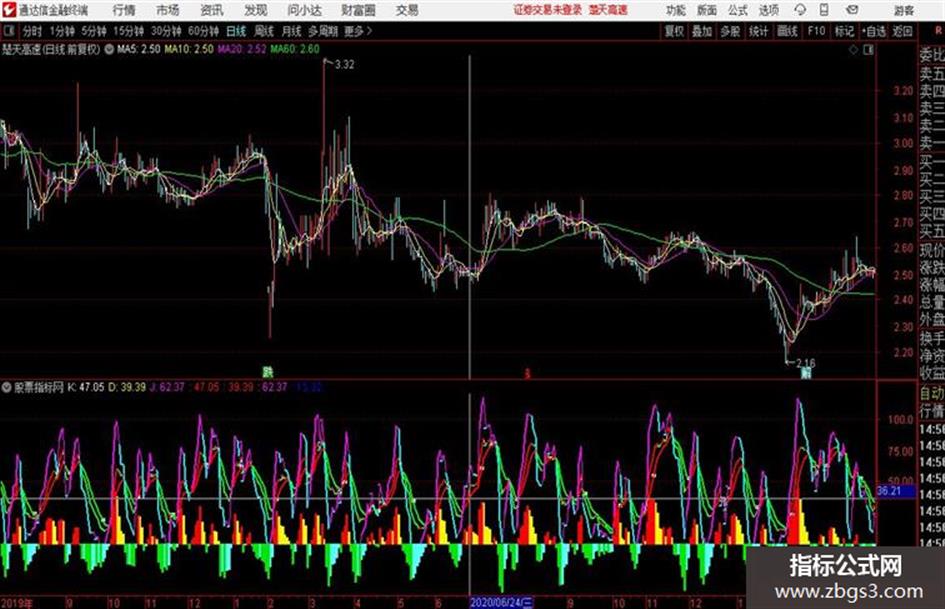
Task: Click the green 跌 marker under the chart
Action: 267,372
